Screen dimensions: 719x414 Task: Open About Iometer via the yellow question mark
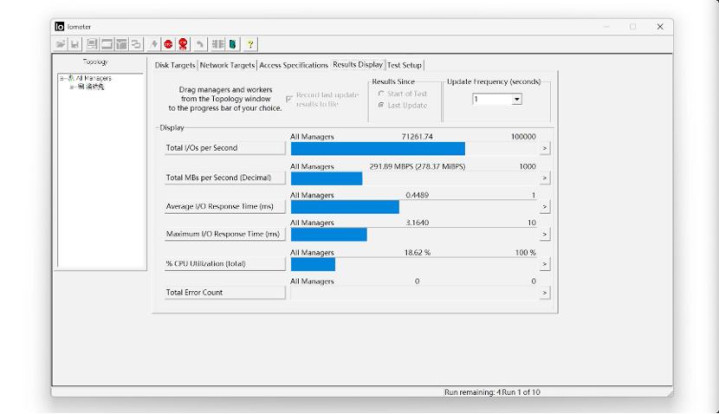point(250,44)
